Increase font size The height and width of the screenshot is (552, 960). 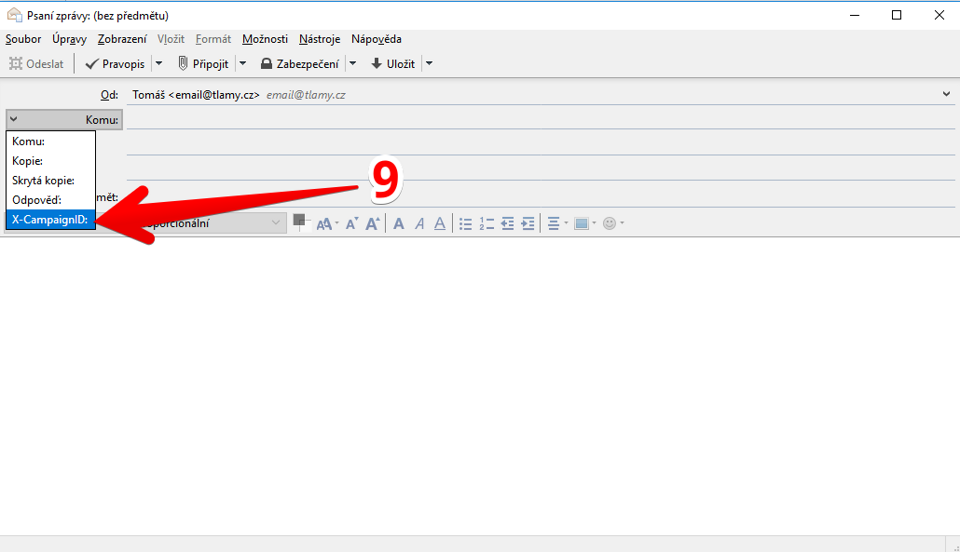372,224
